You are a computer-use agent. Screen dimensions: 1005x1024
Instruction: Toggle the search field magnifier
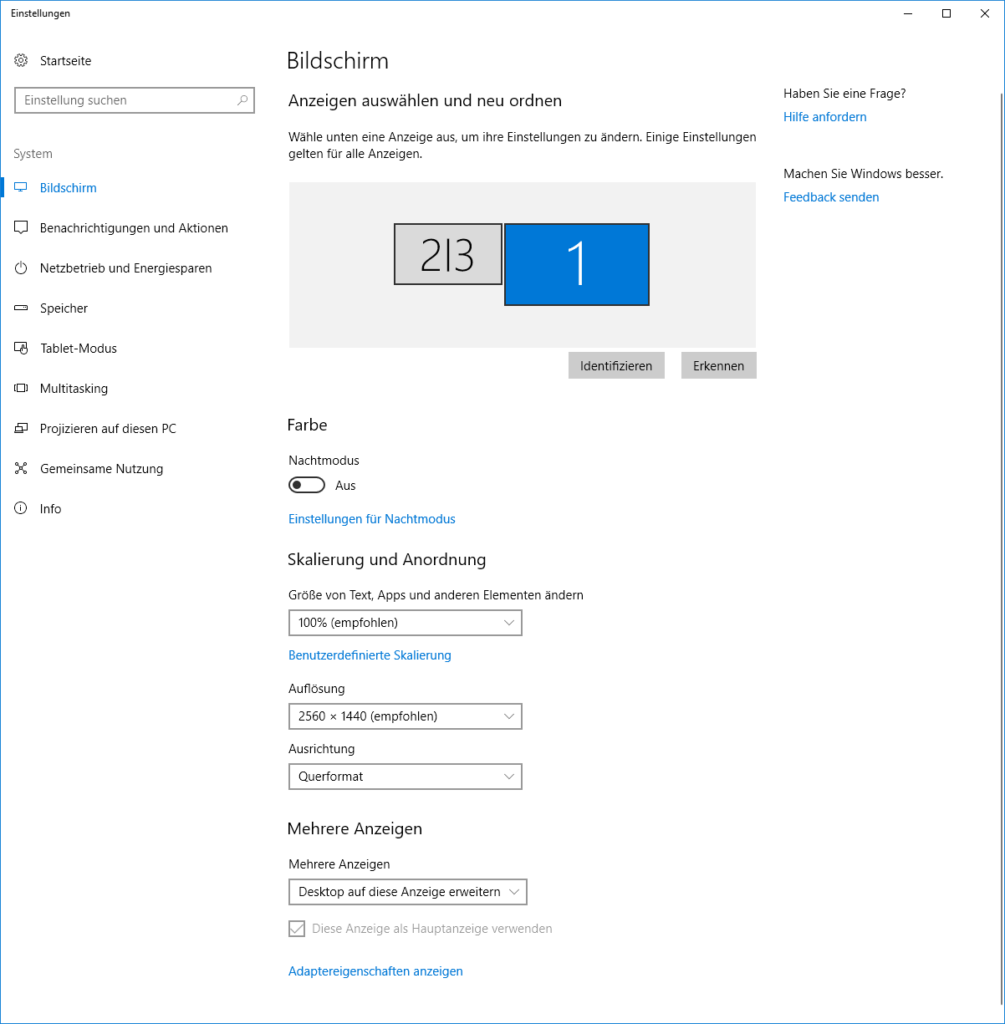pyautogui.click(x=242, y=100)
